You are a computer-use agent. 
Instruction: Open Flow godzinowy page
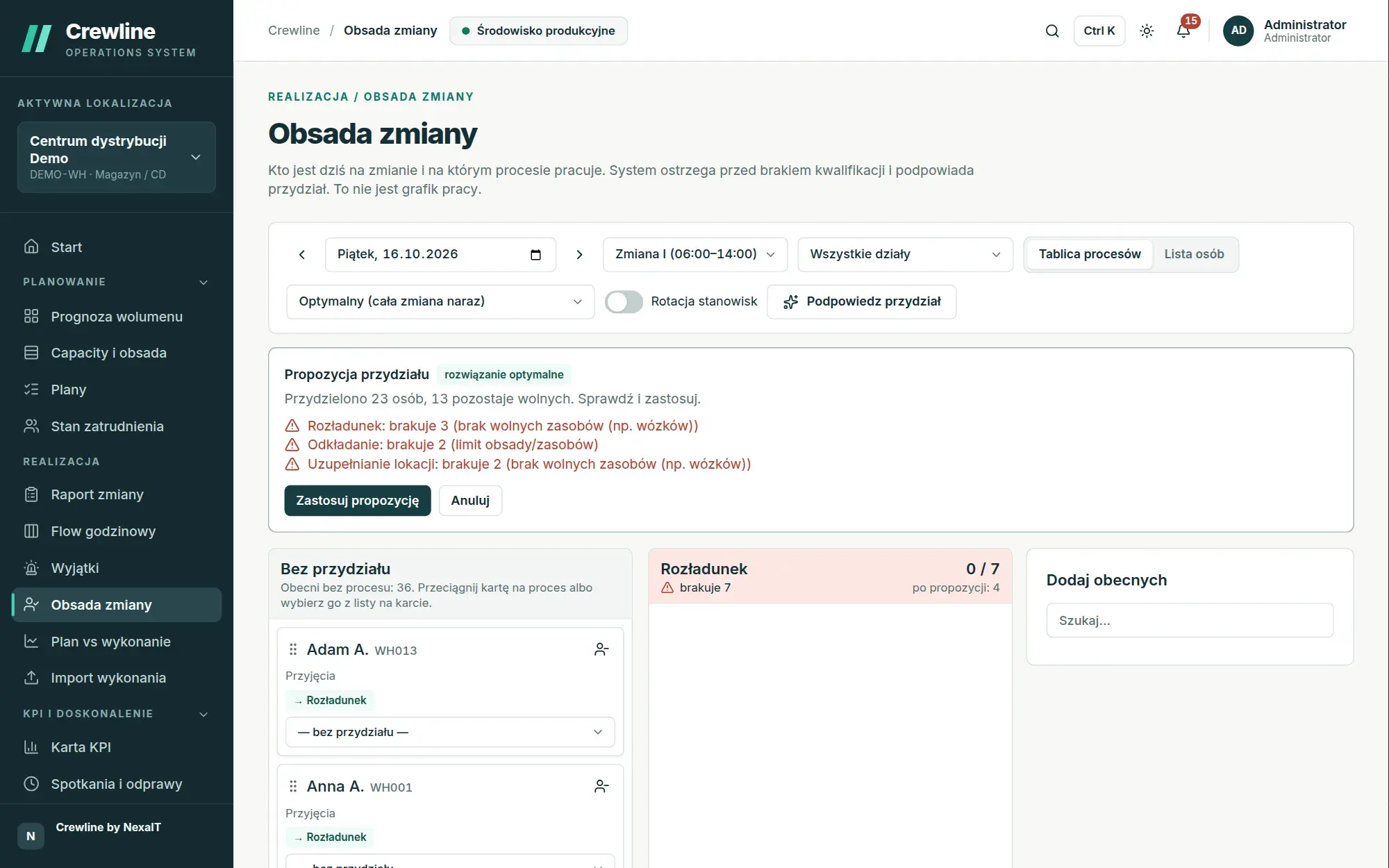pos(117,531)
